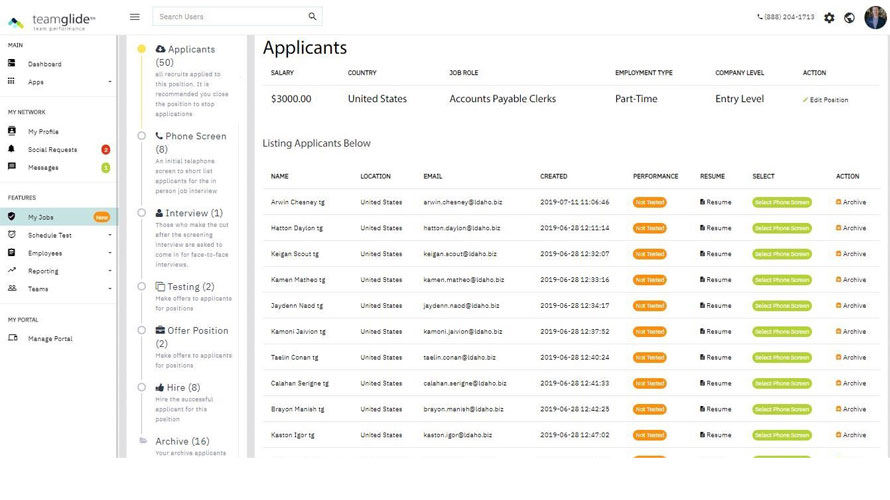This screenshot has width=890, height=500.
Task: Open Dashboard in the sidebar
Action: tap(45, 64)
